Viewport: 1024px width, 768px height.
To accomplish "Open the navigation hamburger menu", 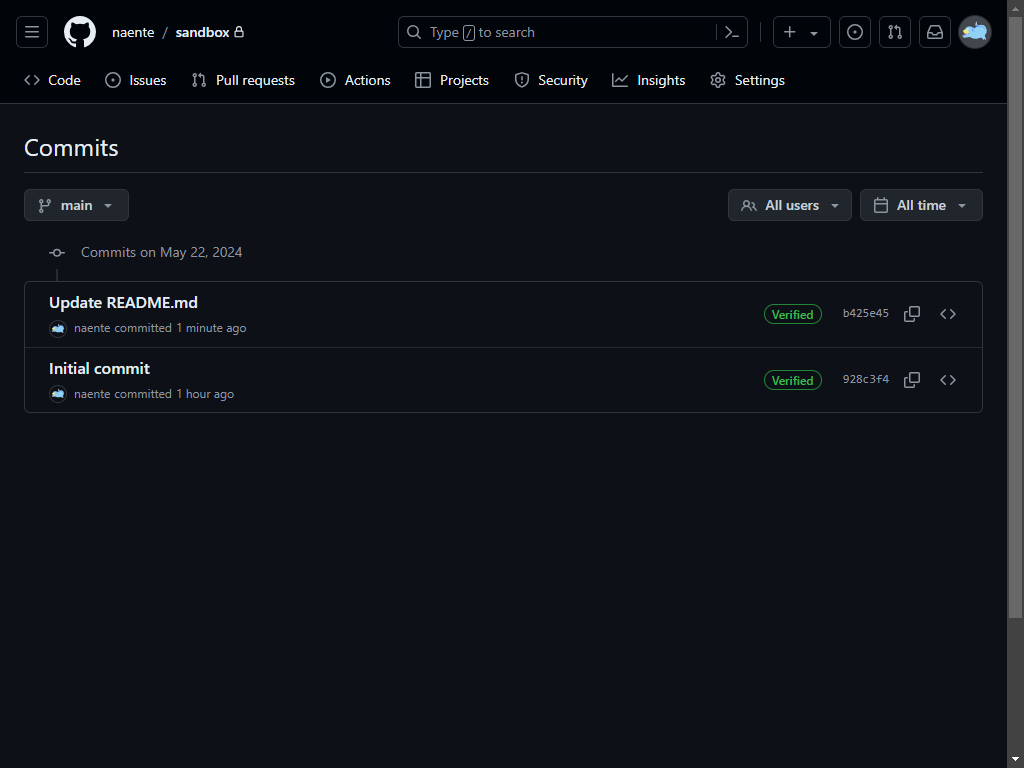I will 31,32.
